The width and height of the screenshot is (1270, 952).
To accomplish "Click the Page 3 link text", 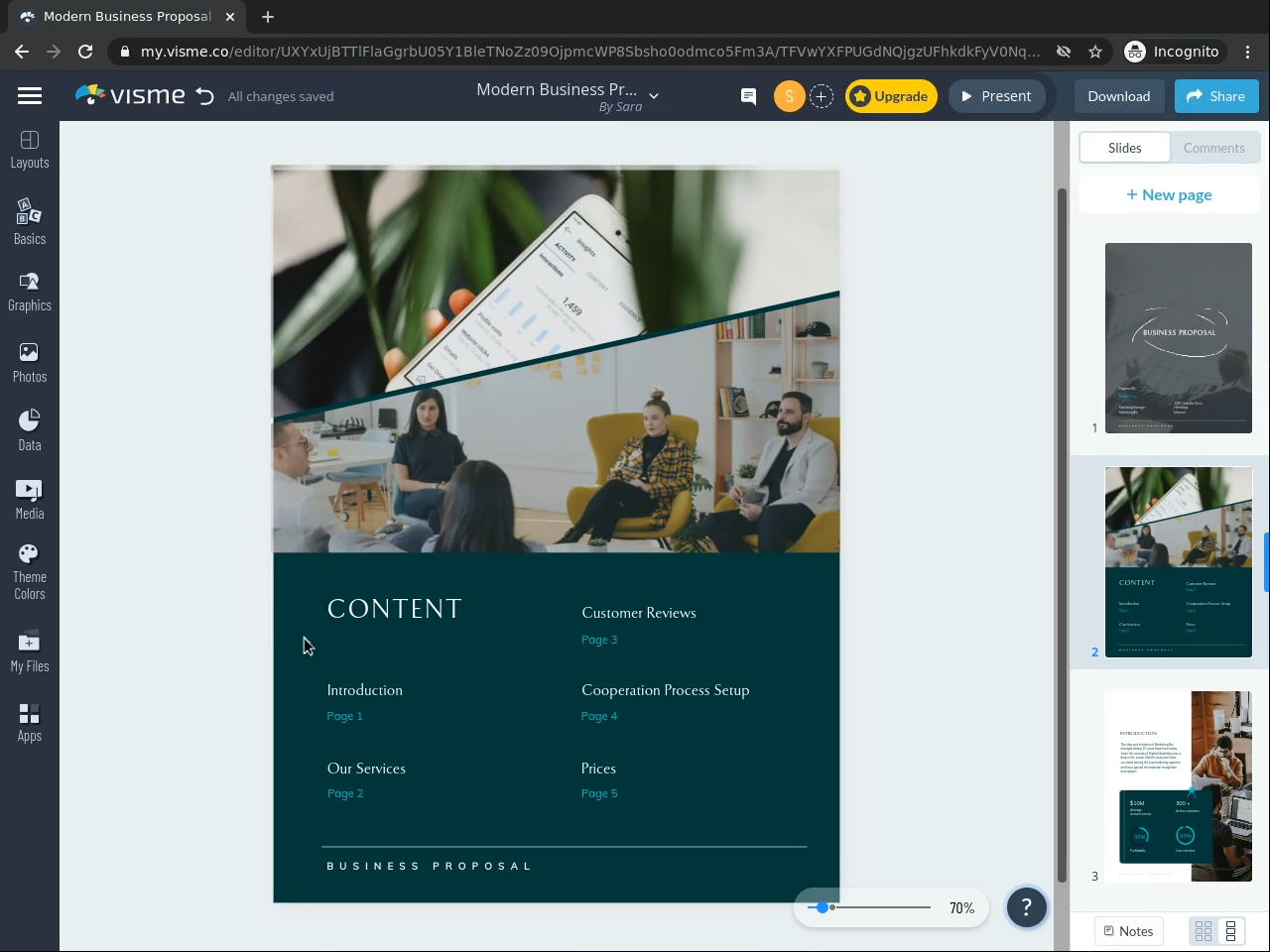I will [x=599, y=640].
